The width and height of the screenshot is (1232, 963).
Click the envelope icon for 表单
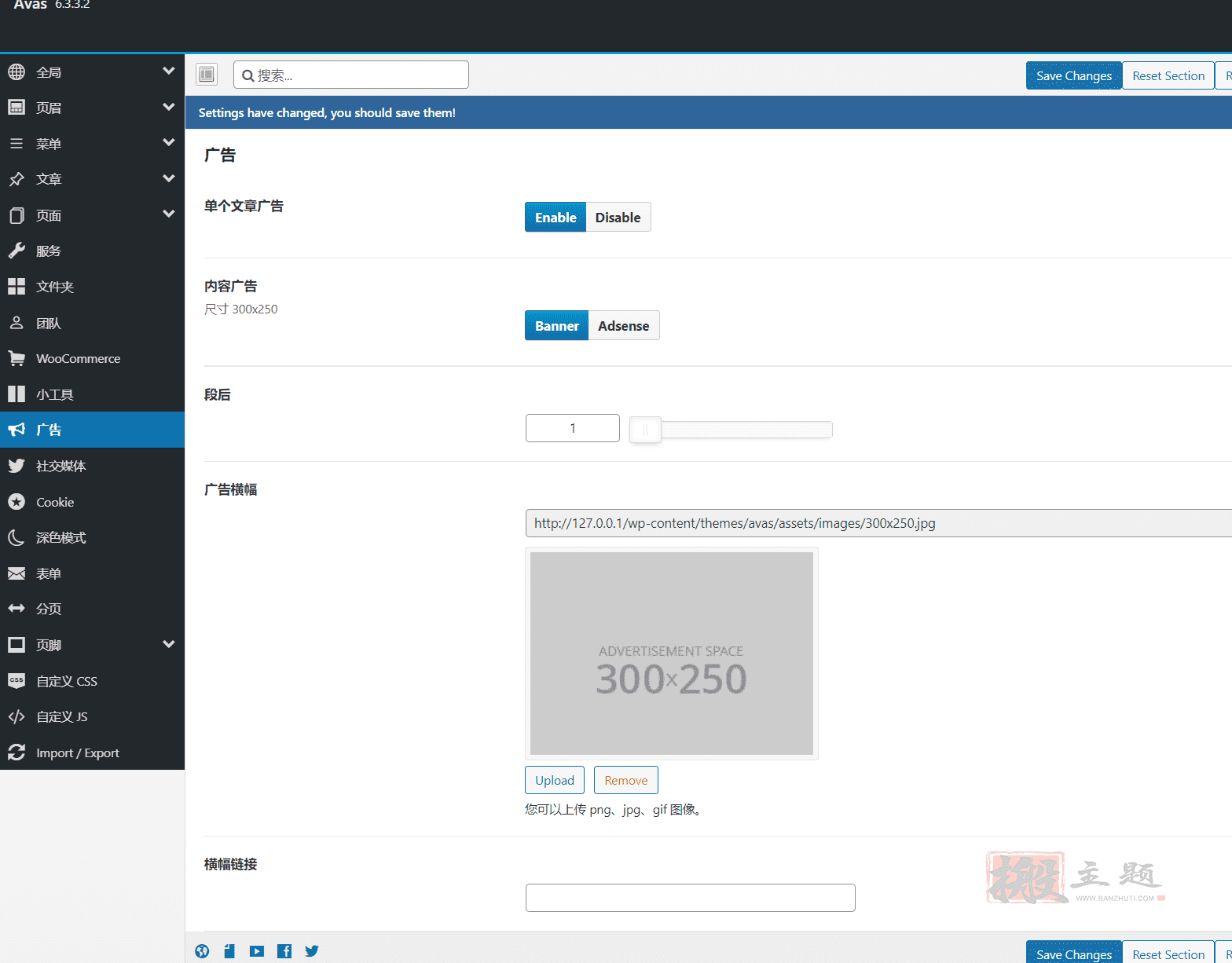[x=16, y=573]
